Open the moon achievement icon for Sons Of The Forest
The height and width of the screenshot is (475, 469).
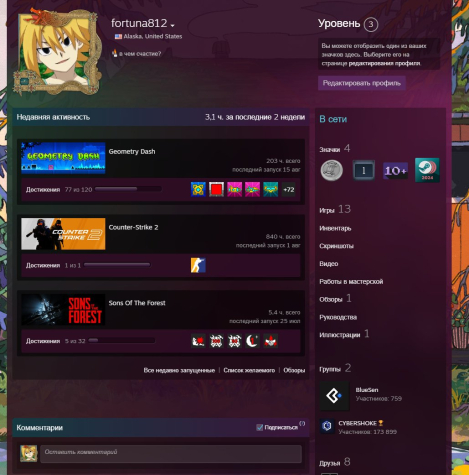click(252, 341)
